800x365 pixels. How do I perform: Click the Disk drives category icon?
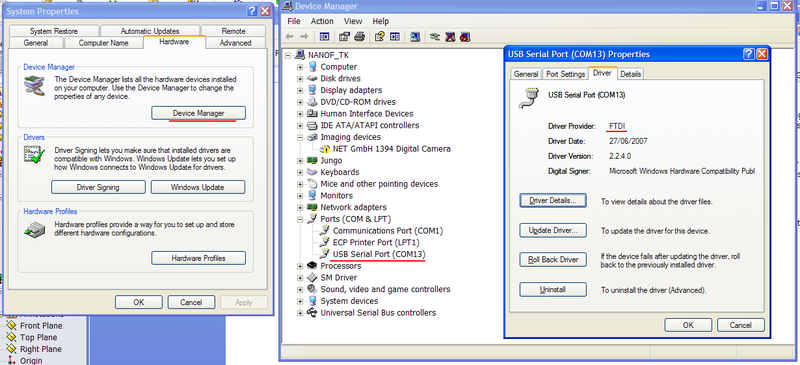click(312, 79)
